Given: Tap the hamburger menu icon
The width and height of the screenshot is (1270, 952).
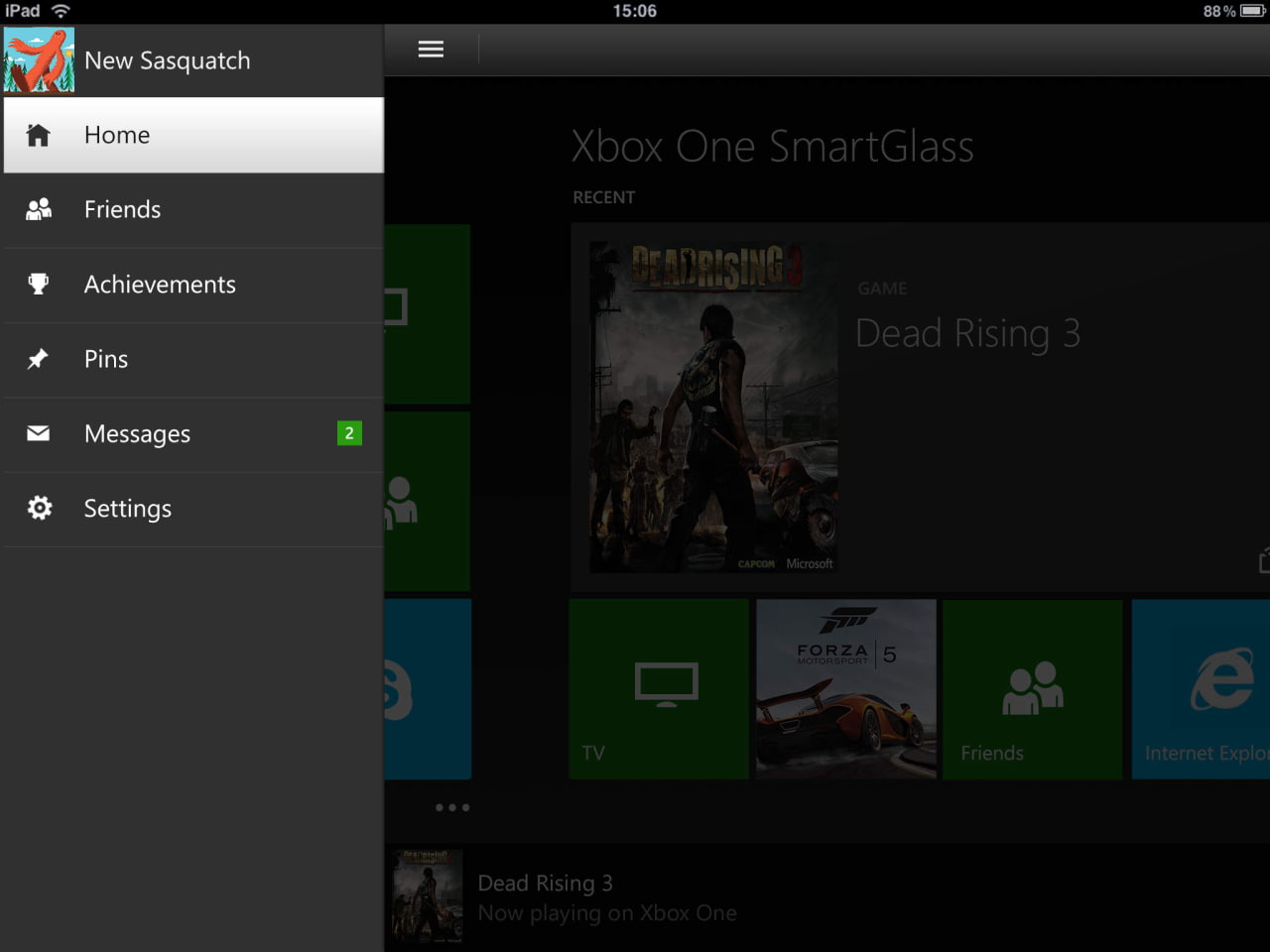Looking at the screenshot, I should 431,50.
